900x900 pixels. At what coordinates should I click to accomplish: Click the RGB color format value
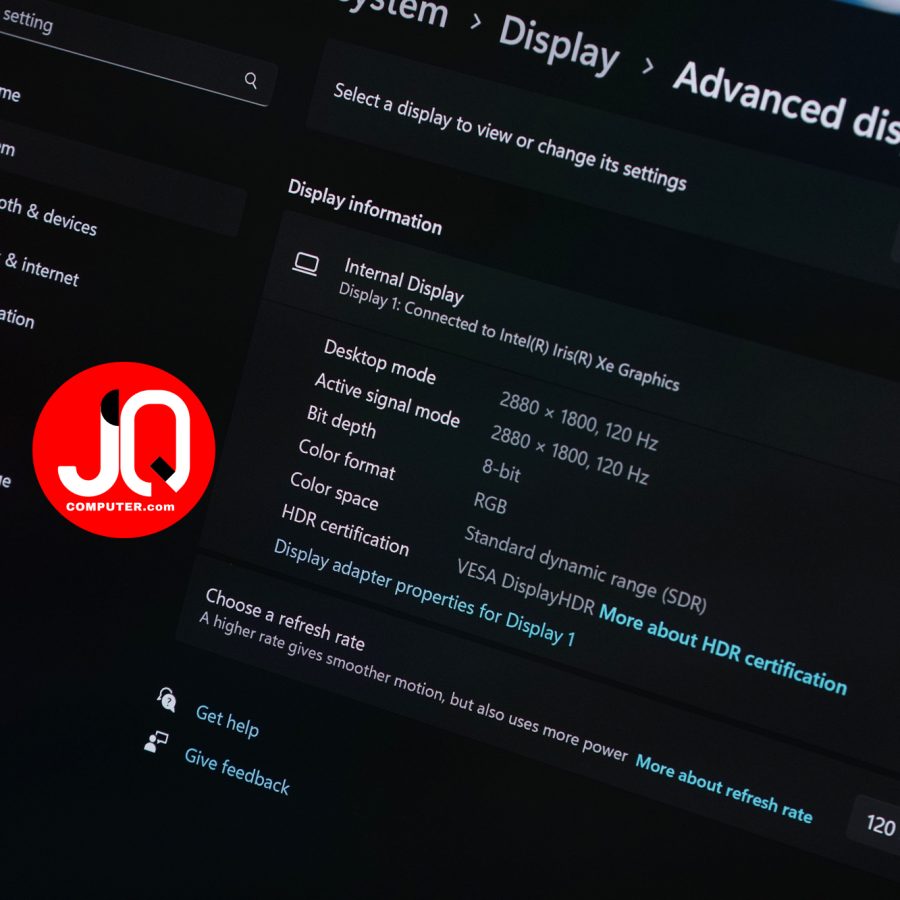490,503
